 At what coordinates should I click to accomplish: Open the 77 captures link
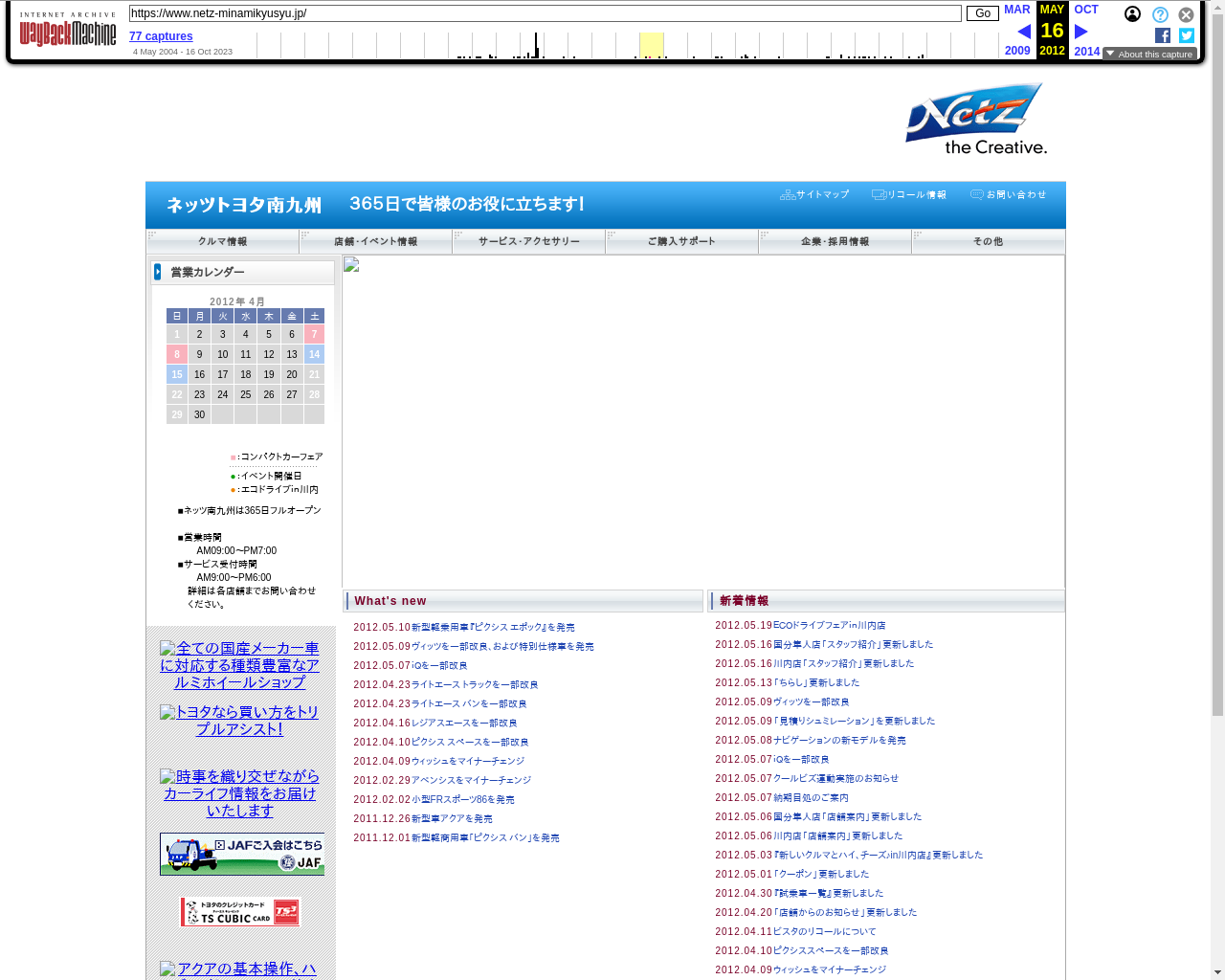click(x=161, y=36)
